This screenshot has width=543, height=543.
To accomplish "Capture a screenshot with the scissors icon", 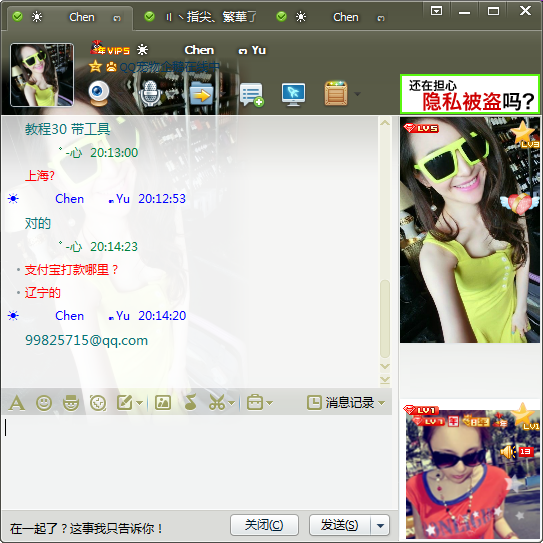I will coord(217,403).
